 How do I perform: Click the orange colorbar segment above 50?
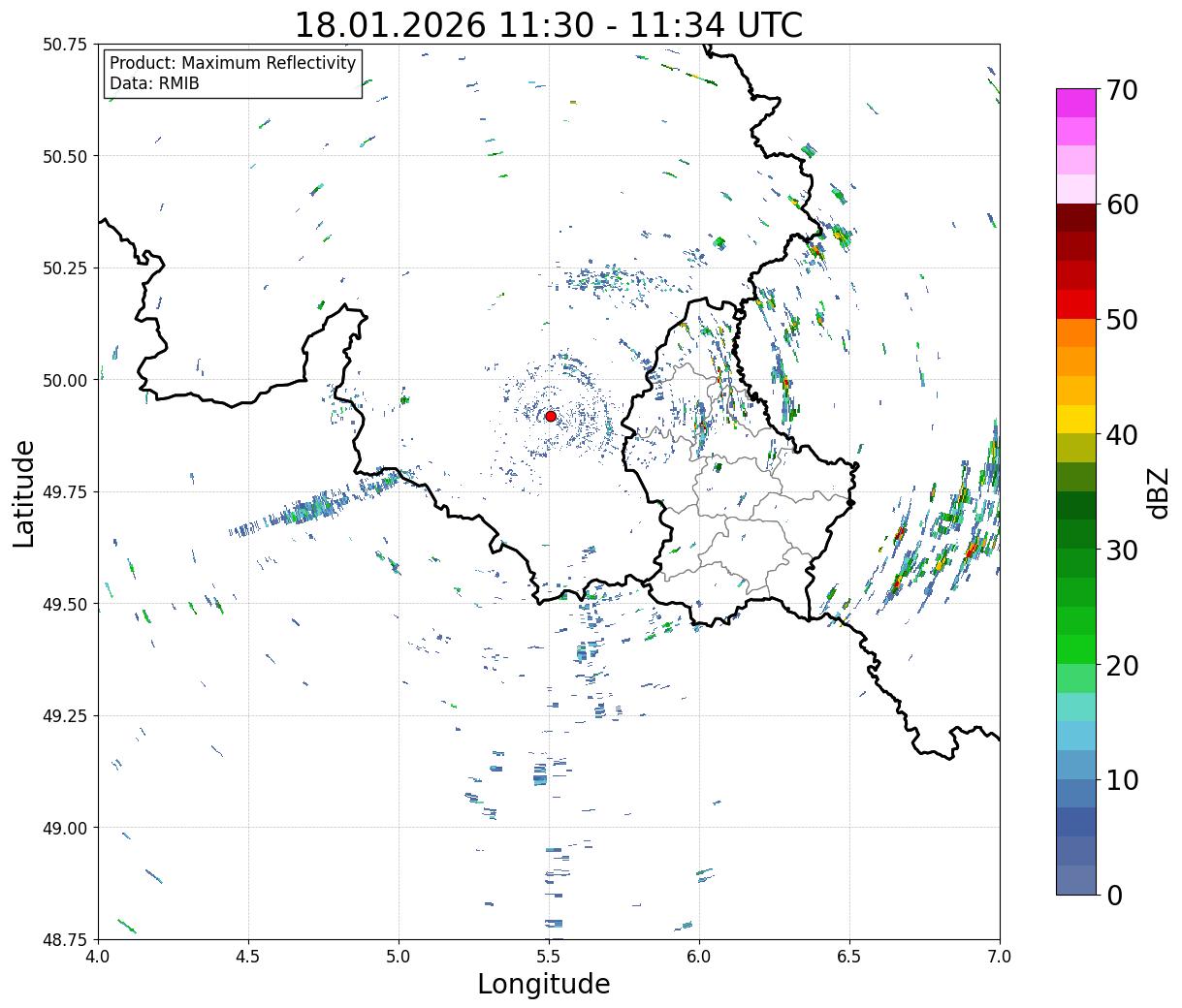pyautogui.click(x=1076, y=332)
